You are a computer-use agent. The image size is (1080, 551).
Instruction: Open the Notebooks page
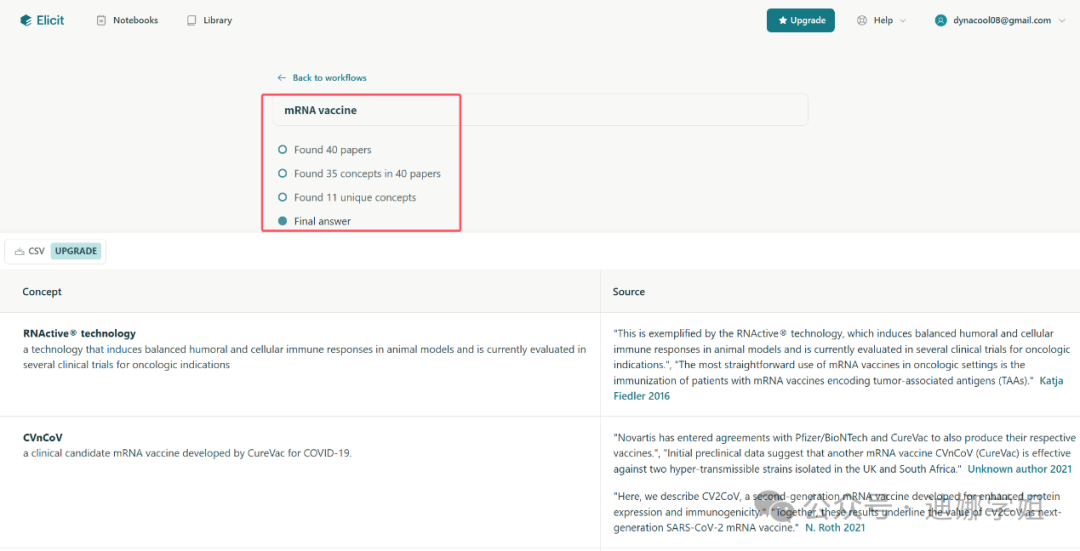(x=127, y=21)
